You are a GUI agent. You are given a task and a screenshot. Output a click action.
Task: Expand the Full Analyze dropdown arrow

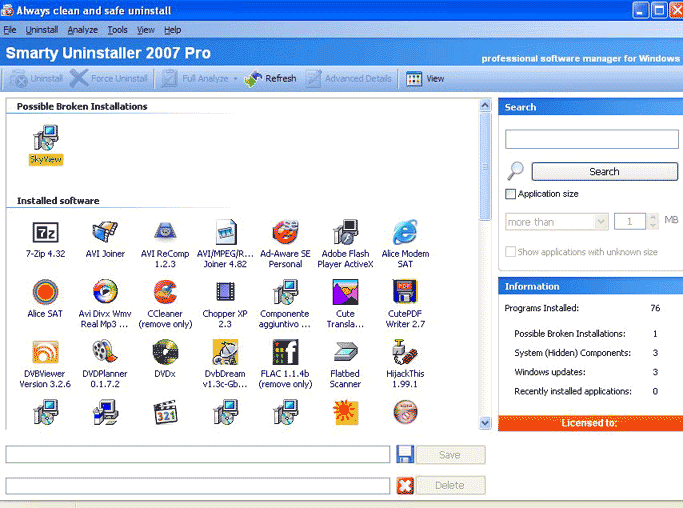236,78
